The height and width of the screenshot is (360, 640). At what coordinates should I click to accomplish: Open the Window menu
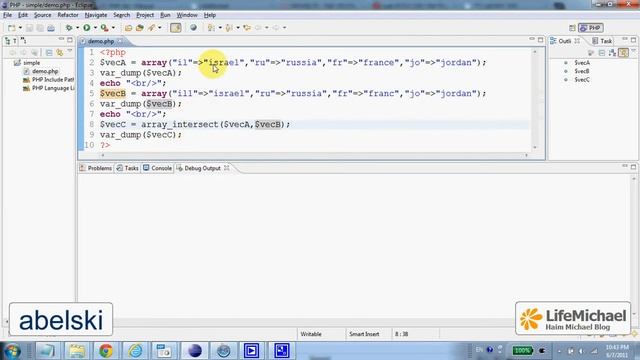[187, 15]
